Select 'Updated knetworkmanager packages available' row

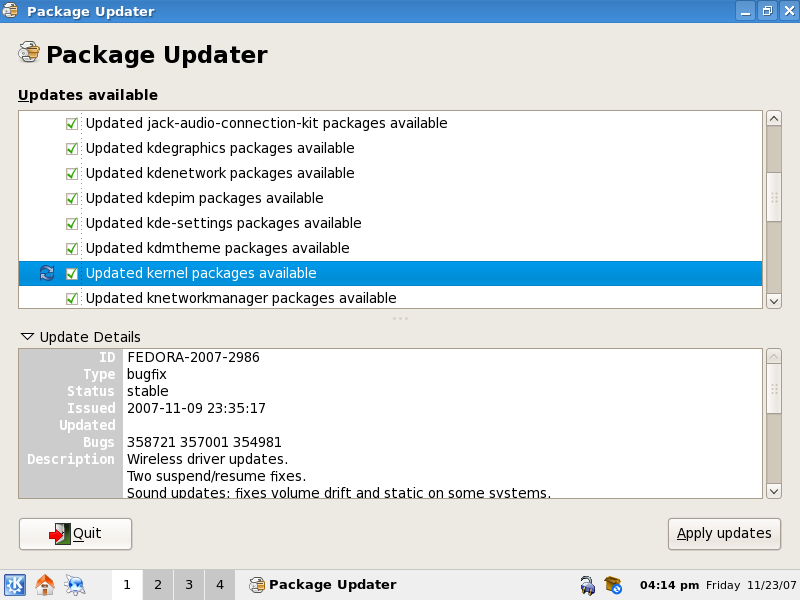coord(390,297)
